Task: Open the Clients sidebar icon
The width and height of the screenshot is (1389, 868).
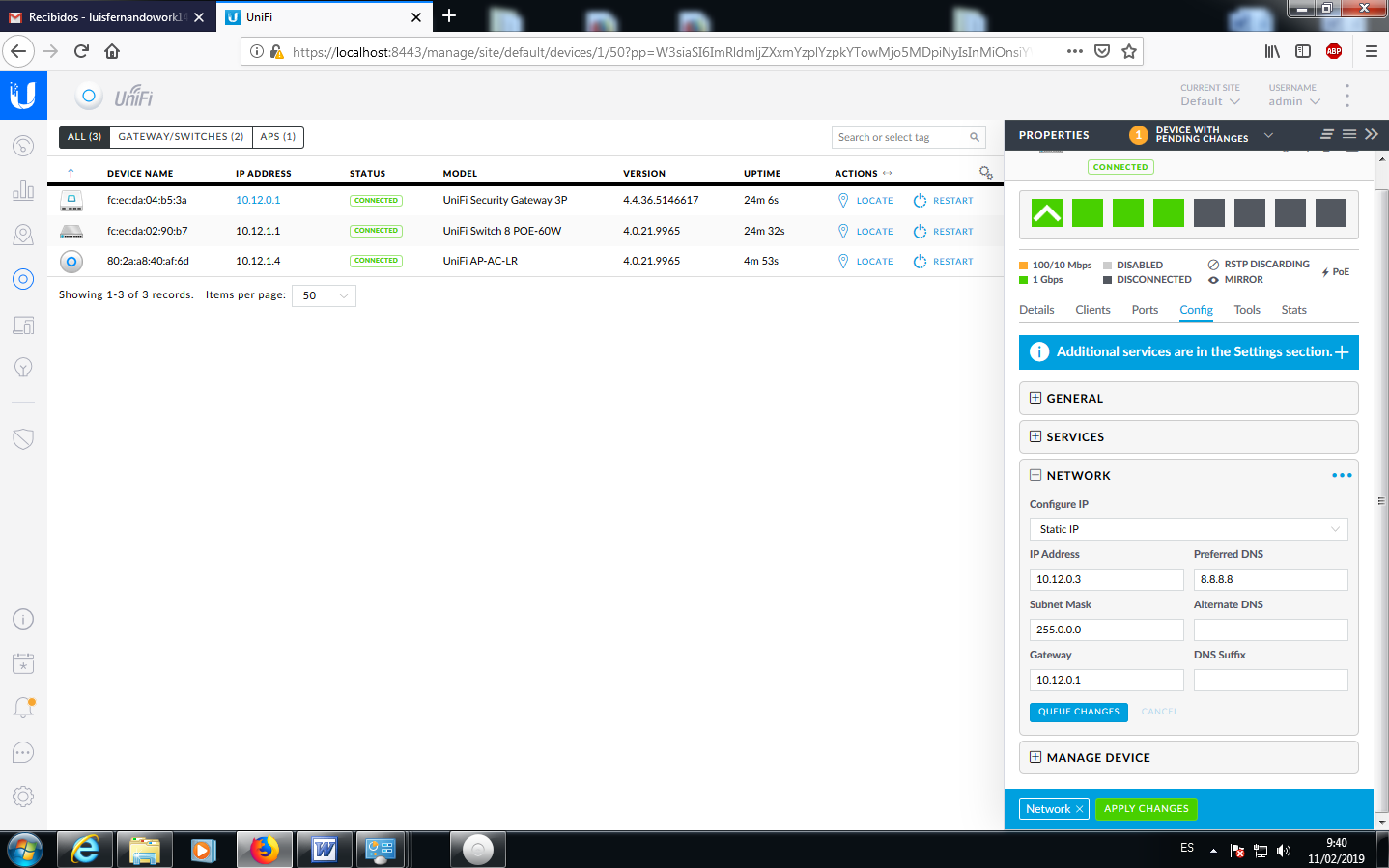Action: click(x=23, y=324)
